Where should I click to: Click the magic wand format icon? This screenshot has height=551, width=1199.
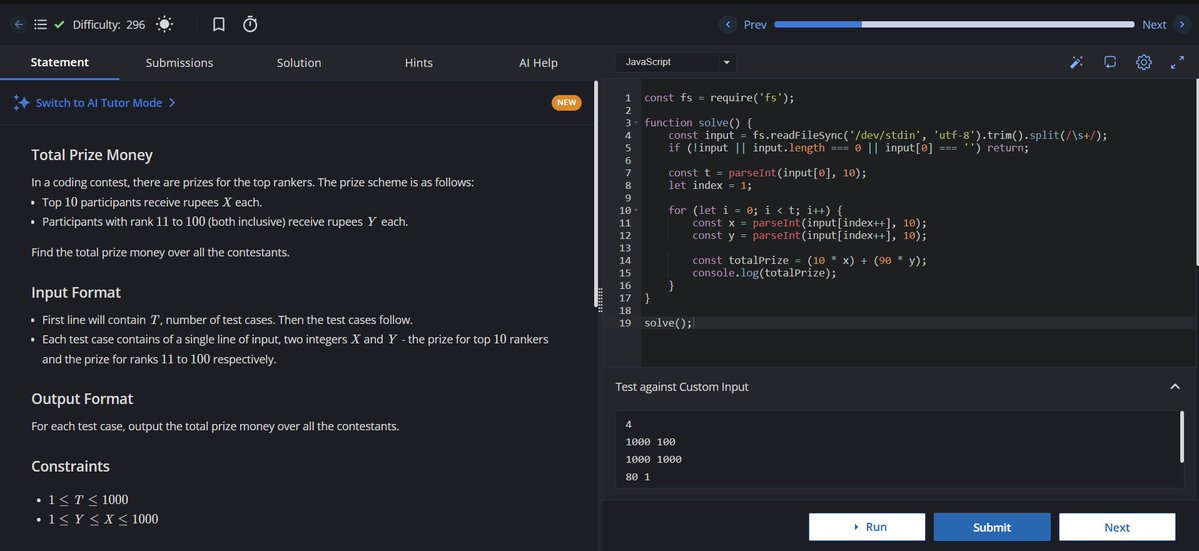coord(1076,63)
